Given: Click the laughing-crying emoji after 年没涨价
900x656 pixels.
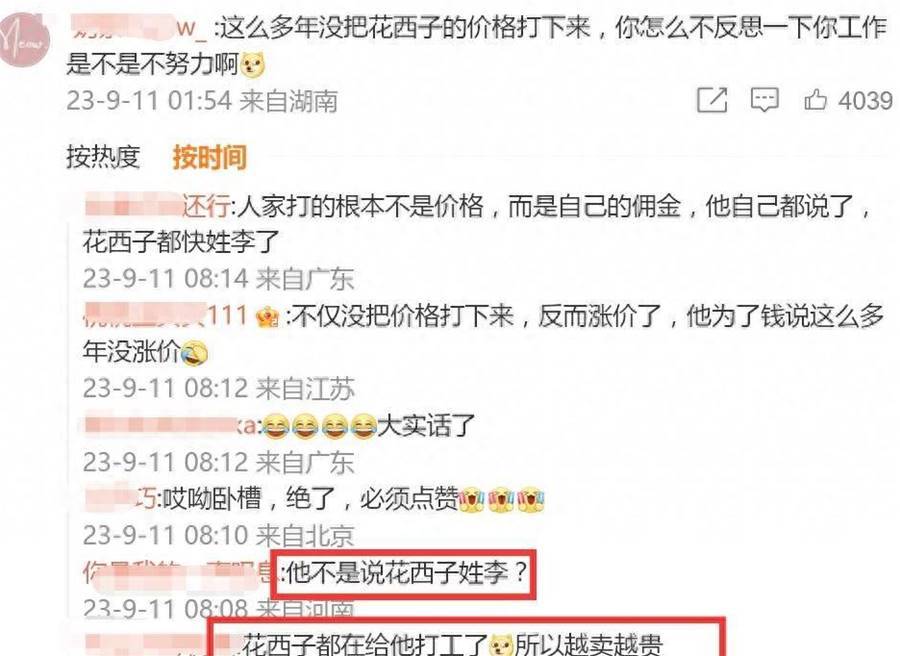Looking at the screenshot, I should point(193,352).
